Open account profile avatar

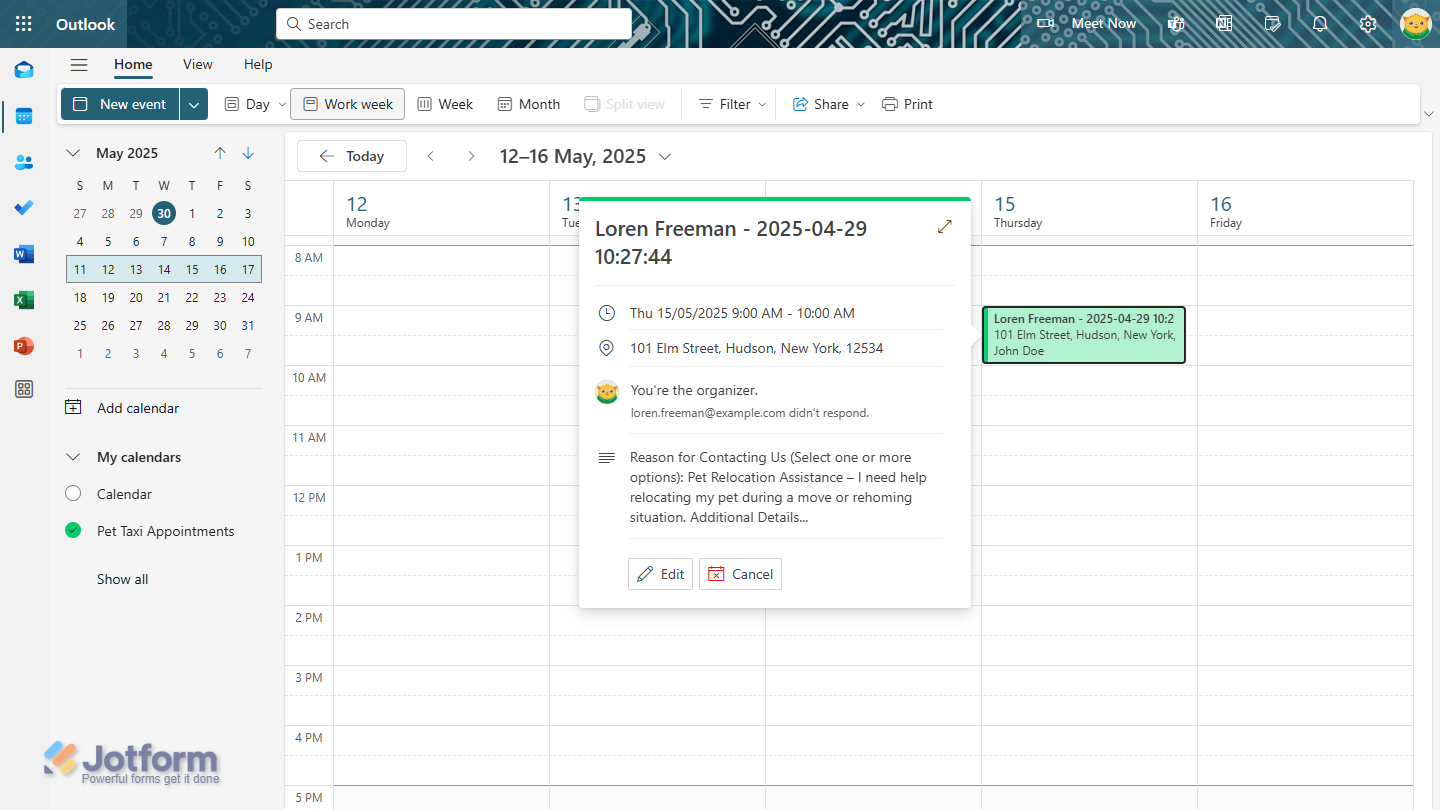tap(1416, 24)
